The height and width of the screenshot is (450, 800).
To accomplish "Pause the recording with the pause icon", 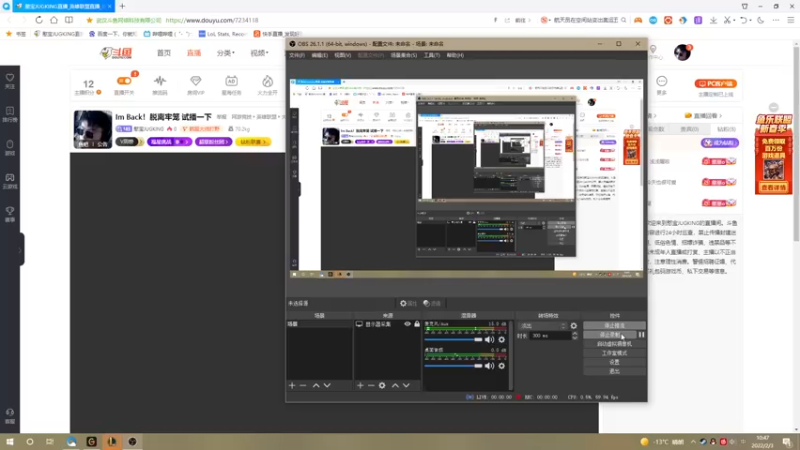I will coord(641,335).
